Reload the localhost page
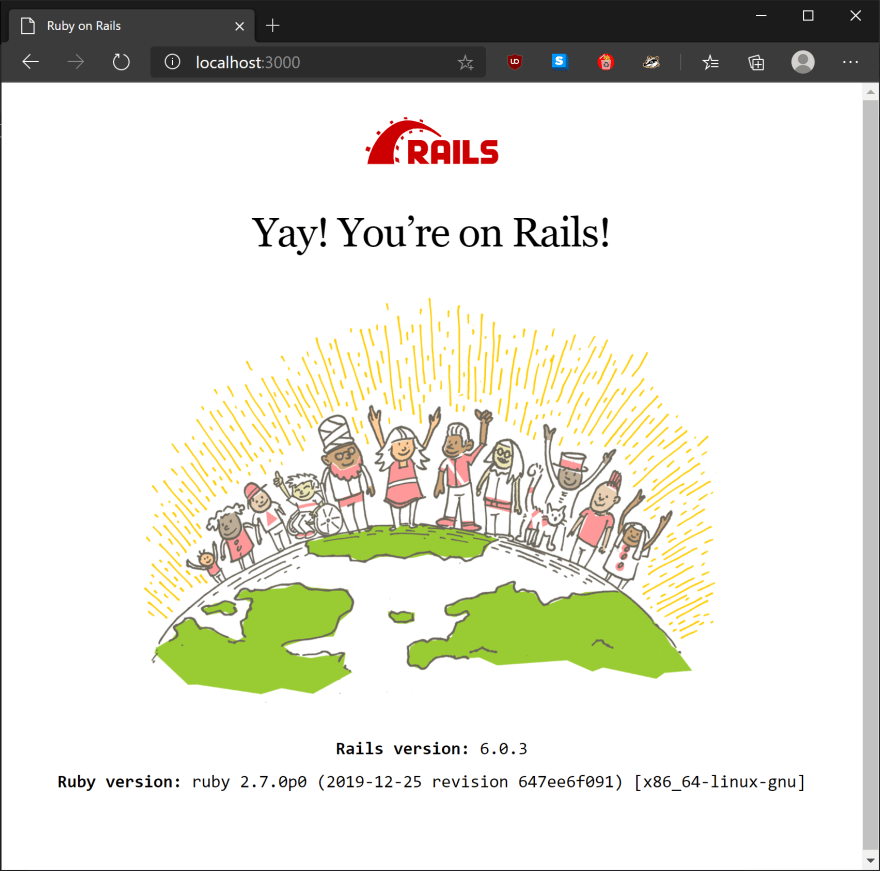 121,62
